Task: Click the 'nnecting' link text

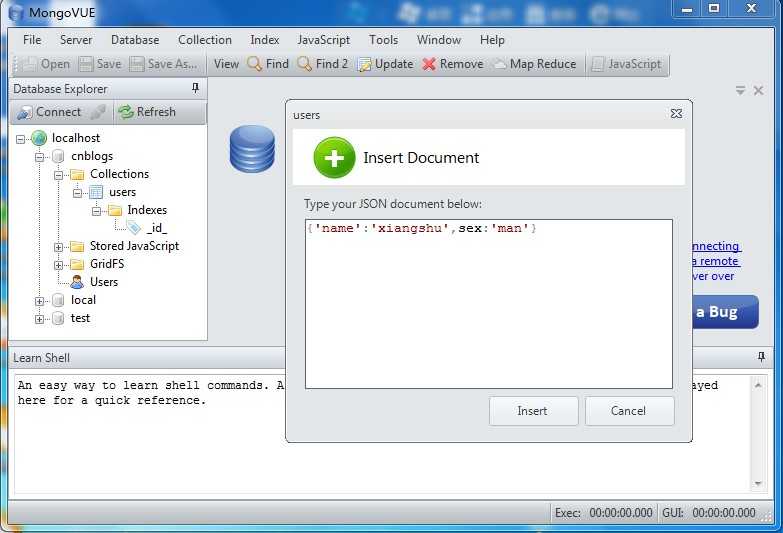Action: pos(716,246)
